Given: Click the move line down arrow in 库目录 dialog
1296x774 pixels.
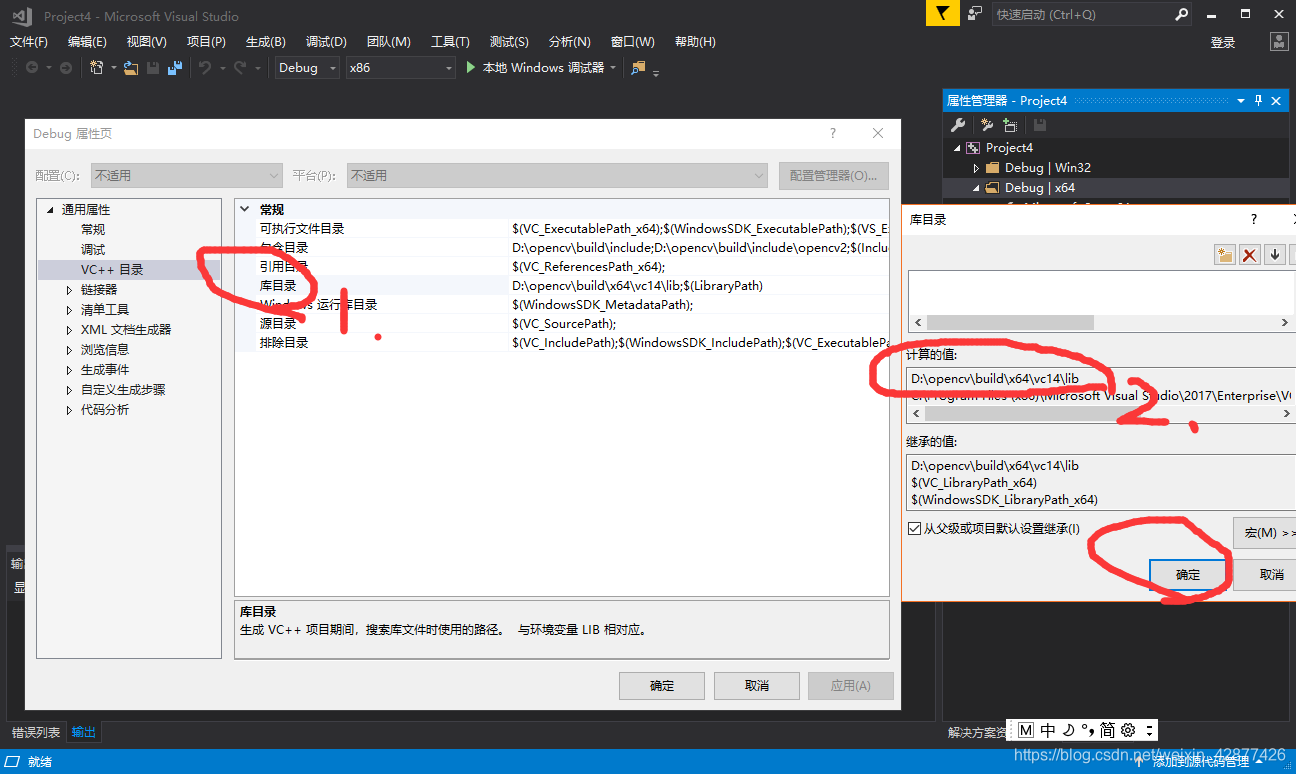Looking at the screenshot, I should 1275,255.
